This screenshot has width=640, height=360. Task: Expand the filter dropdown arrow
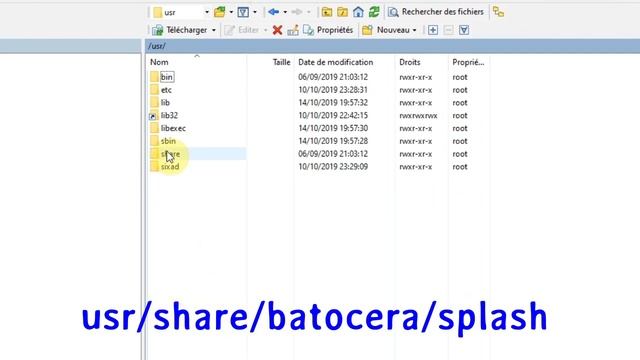[255, 12]
